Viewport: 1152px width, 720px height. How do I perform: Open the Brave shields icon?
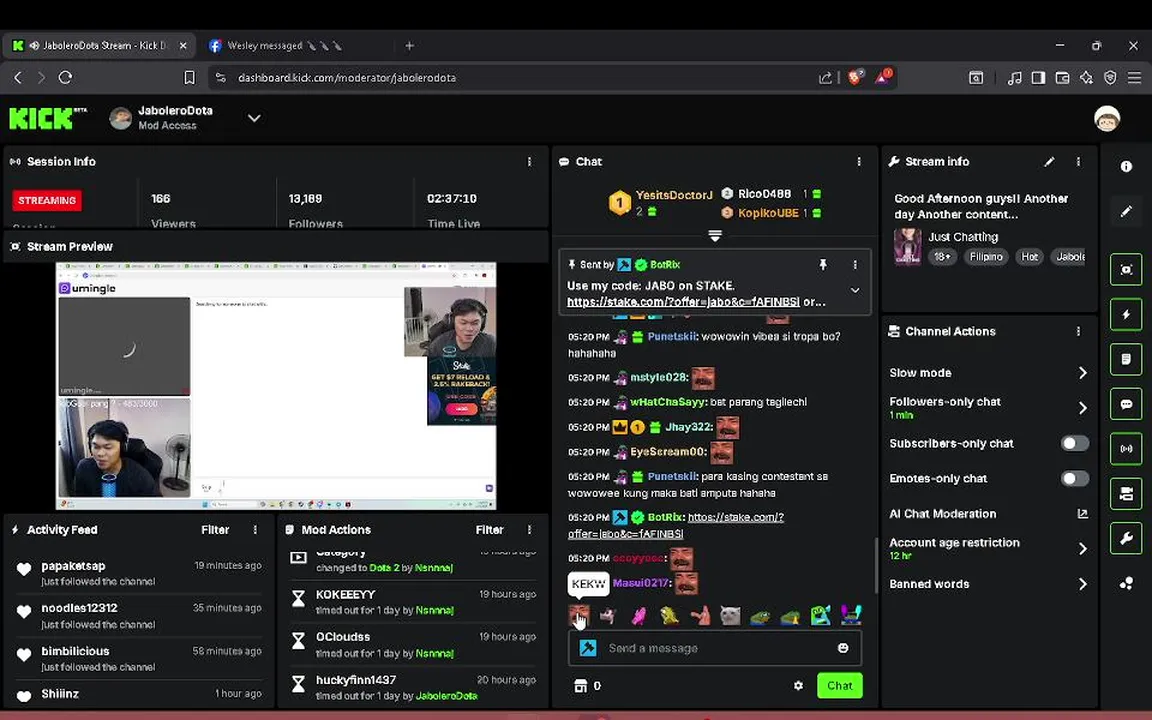tap(855, 76)
